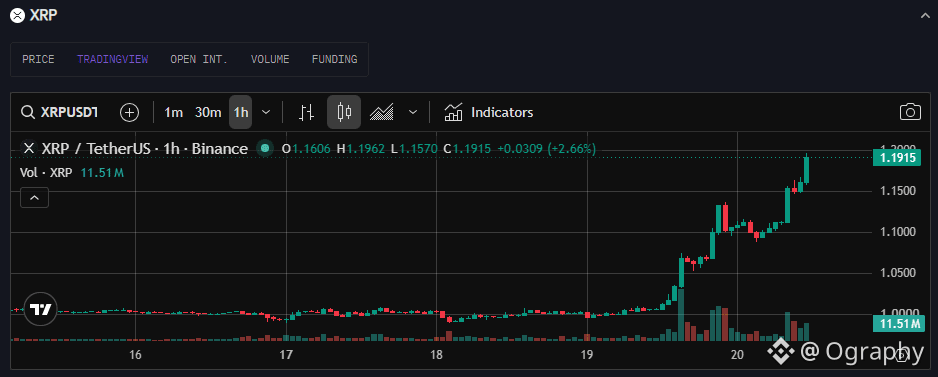This screenshot has width=938, height=377.
Task: Click the compare or add symbol plus icon
Action: pyautogui.click(x=129, y=112)
